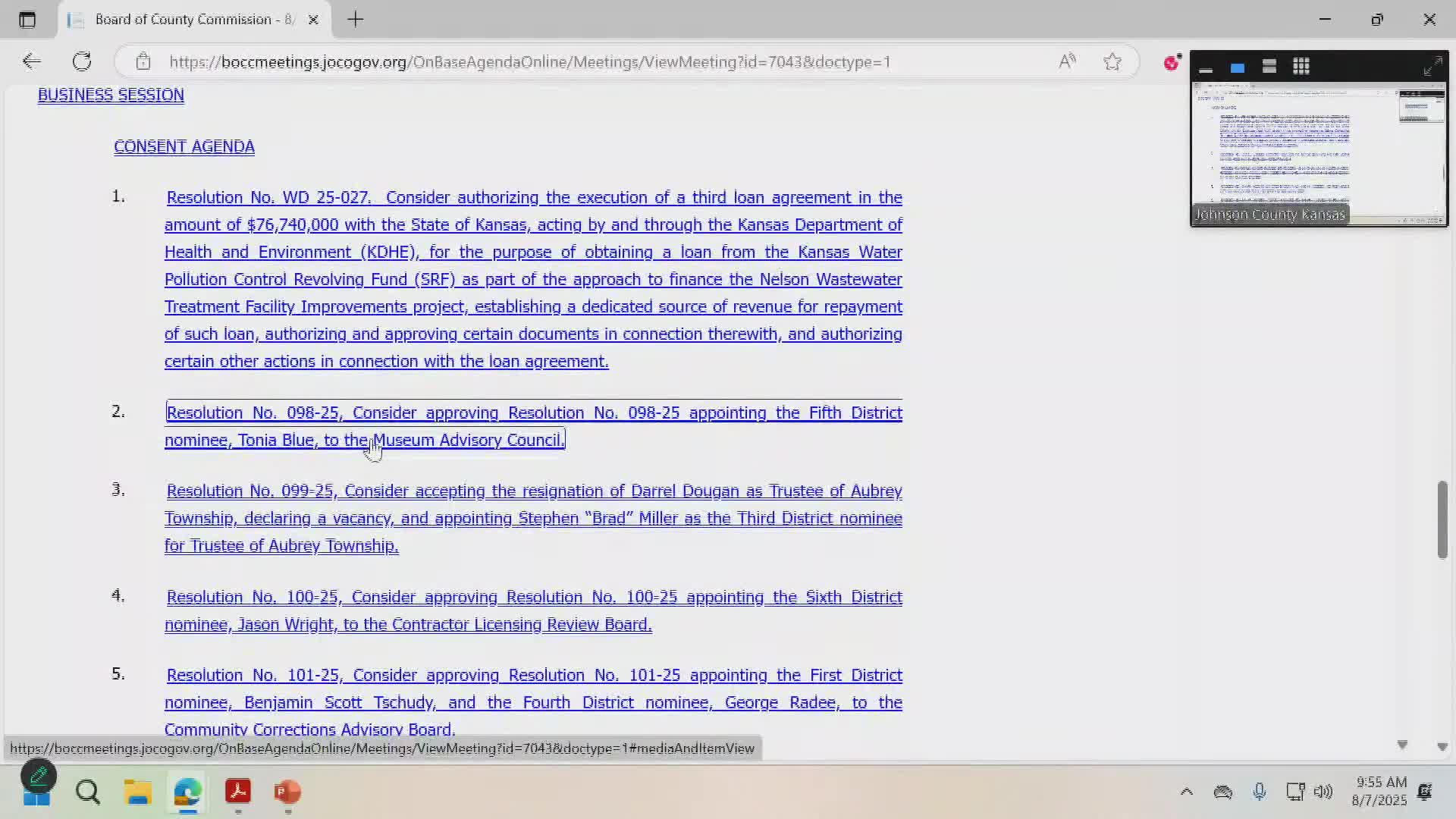The image size is (1456, 819).
Task: Switch to stacked strip view icon
Action: [x=1269, y=67]
